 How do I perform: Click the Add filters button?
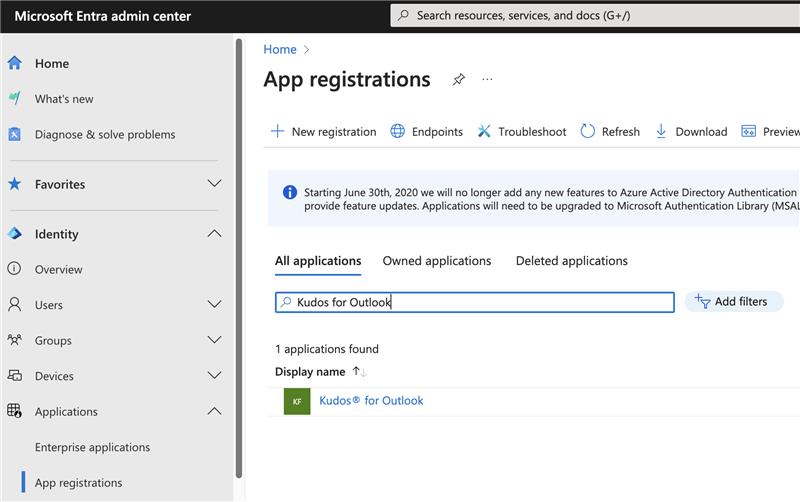pos(734,302)
